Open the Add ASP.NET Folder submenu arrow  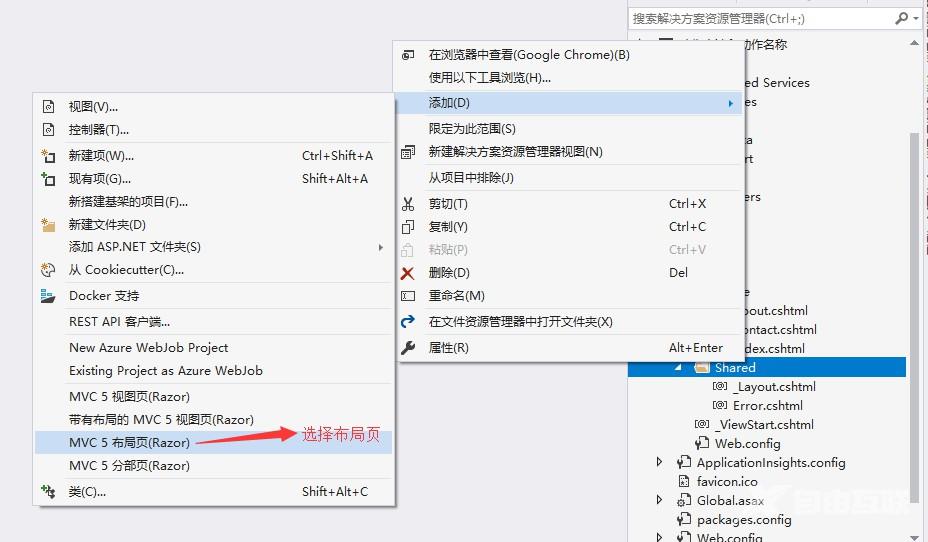point(381,247)
